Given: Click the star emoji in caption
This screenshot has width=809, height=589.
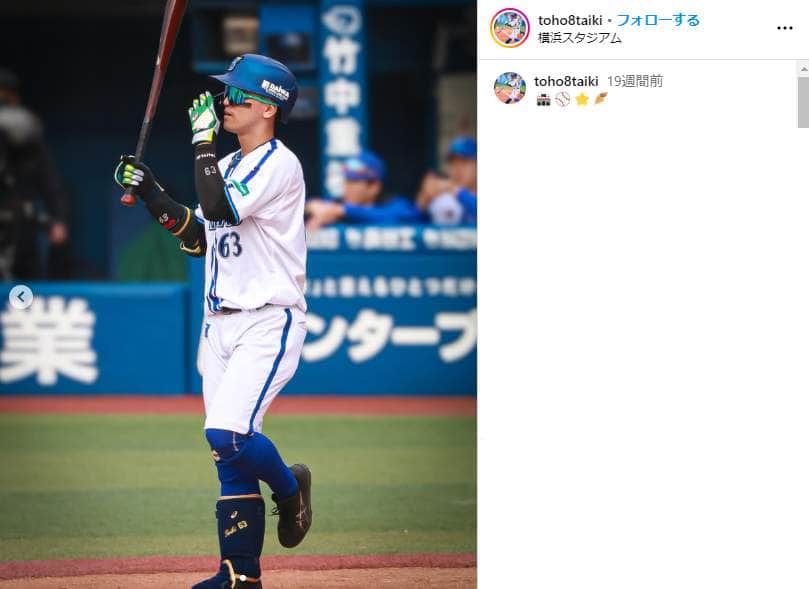Looking at the screenshot, I should click(582, 100).
